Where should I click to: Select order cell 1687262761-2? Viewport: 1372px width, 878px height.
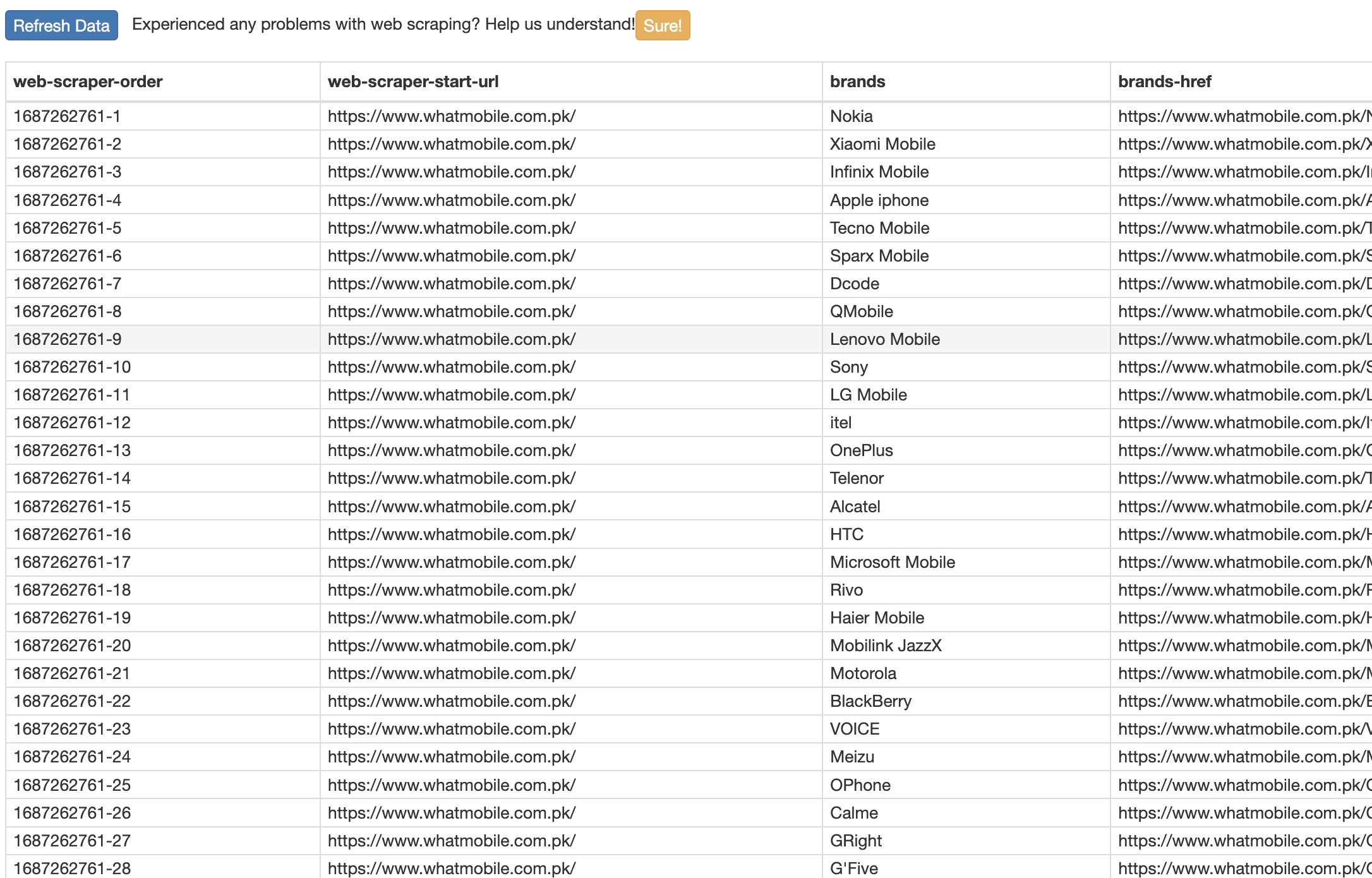pos(163,144)
